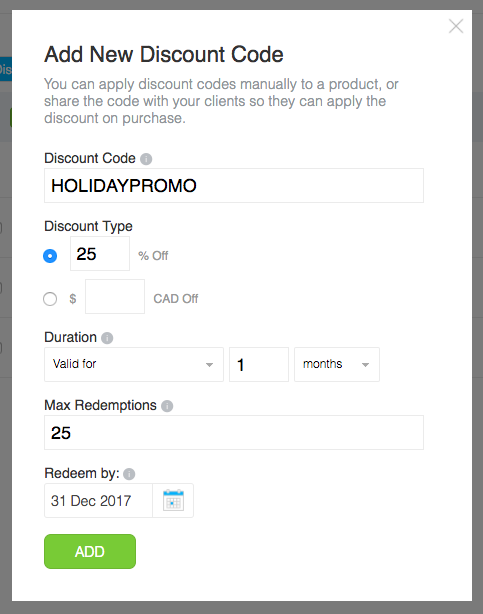Viewport: 483px width, 614px height.
Task: Click the Redeem by date field
Action: (x=98, y=500)
